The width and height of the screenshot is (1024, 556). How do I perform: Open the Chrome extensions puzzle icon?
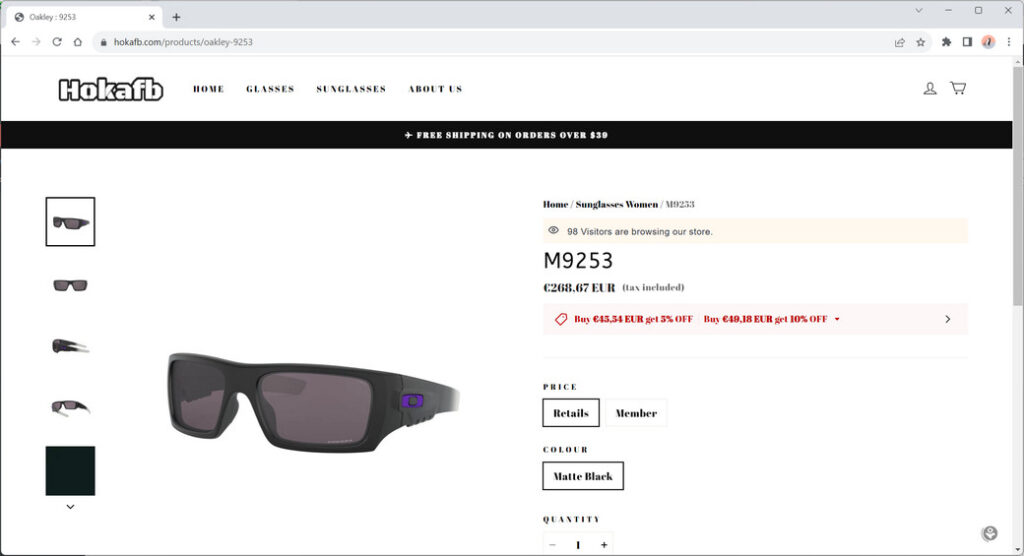pos(946,42)
